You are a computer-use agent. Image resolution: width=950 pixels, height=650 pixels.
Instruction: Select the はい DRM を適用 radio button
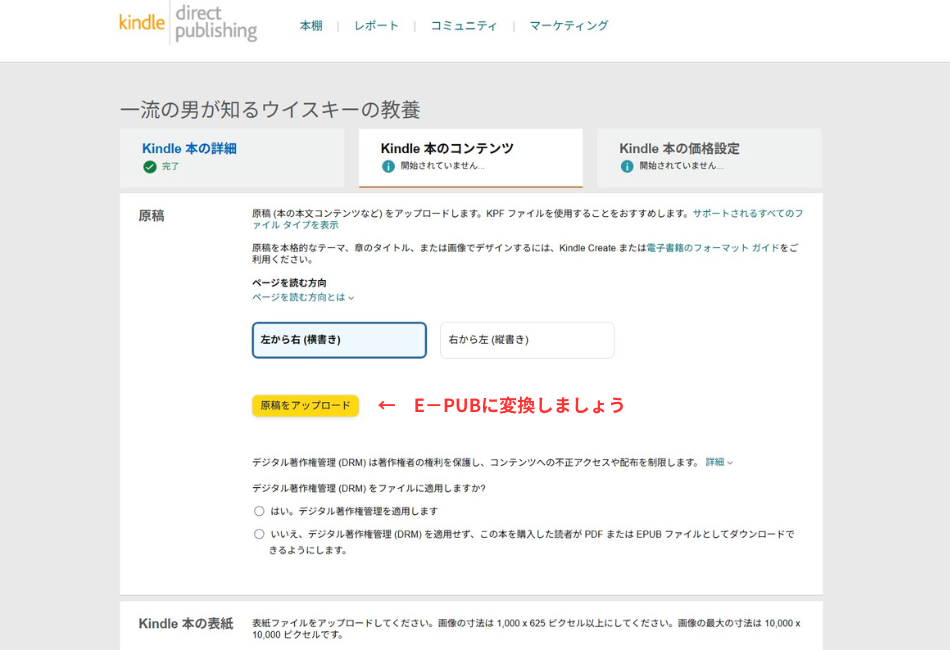click(x=257, y=511)
